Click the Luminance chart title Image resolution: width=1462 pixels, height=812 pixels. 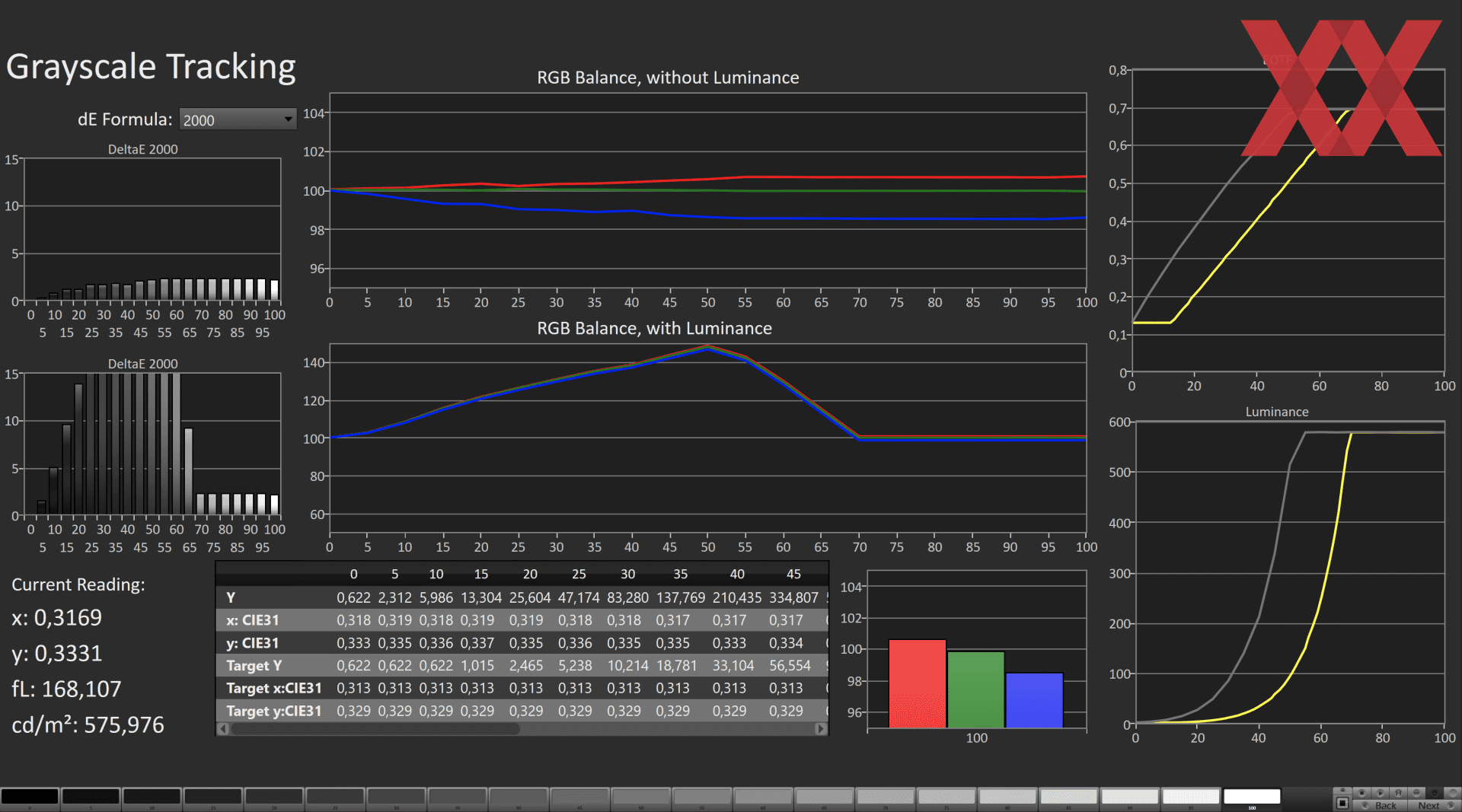coord(1277,412)
